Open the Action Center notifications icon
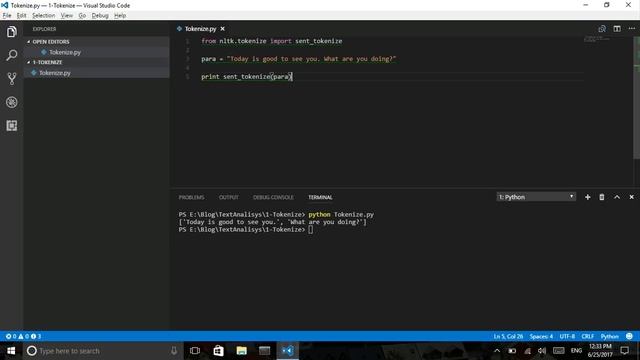 pos(624,351)
